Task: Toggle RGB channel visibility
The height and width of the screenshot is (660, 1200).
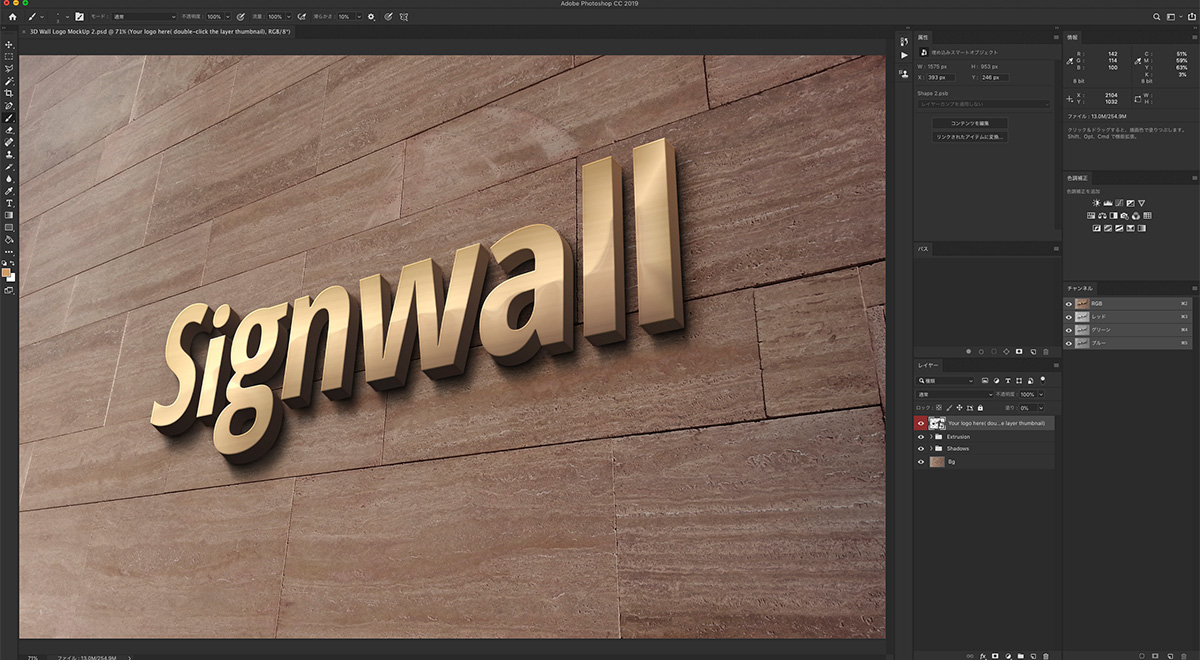Action: 1069,303
